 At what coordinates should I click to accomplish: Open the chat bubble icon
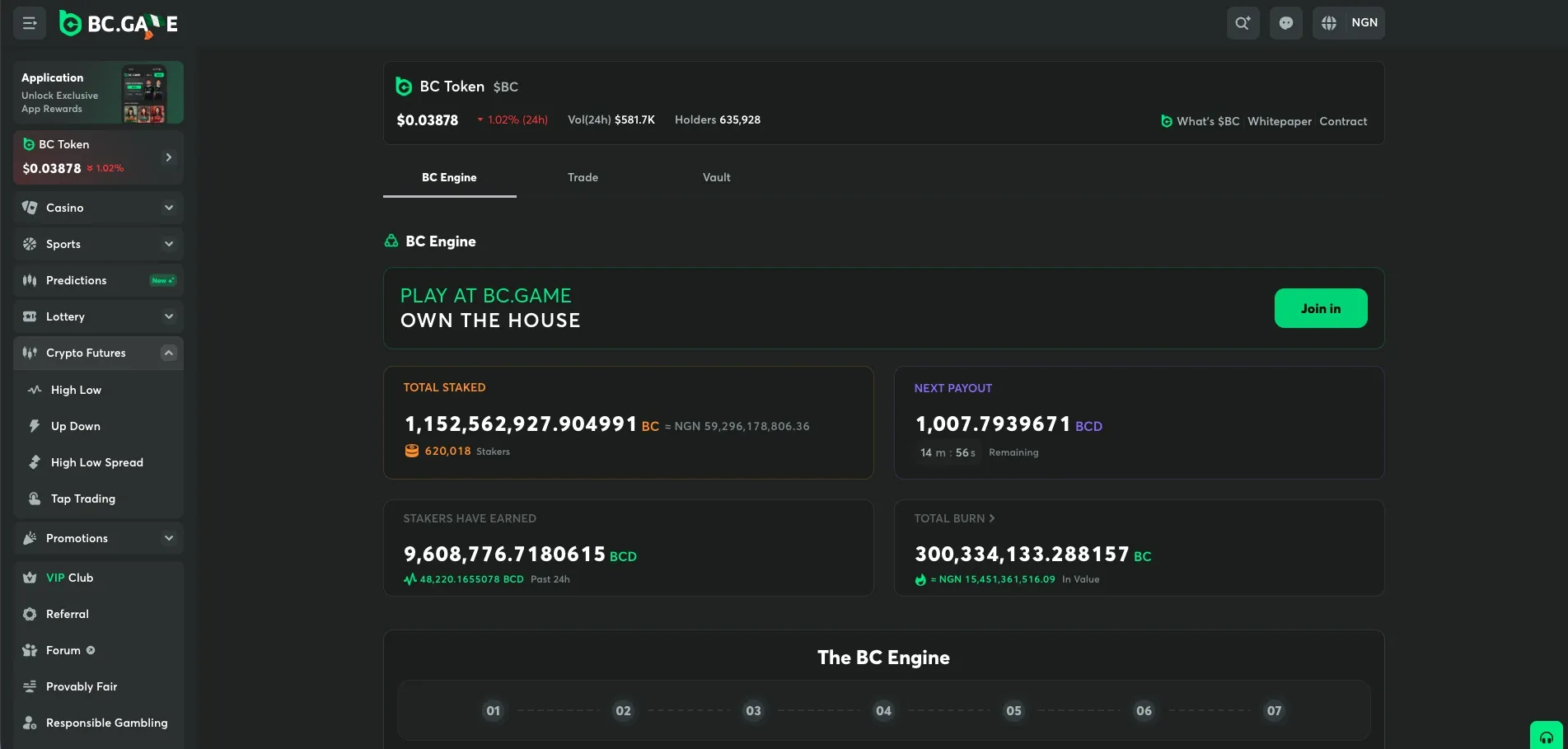1285,23
